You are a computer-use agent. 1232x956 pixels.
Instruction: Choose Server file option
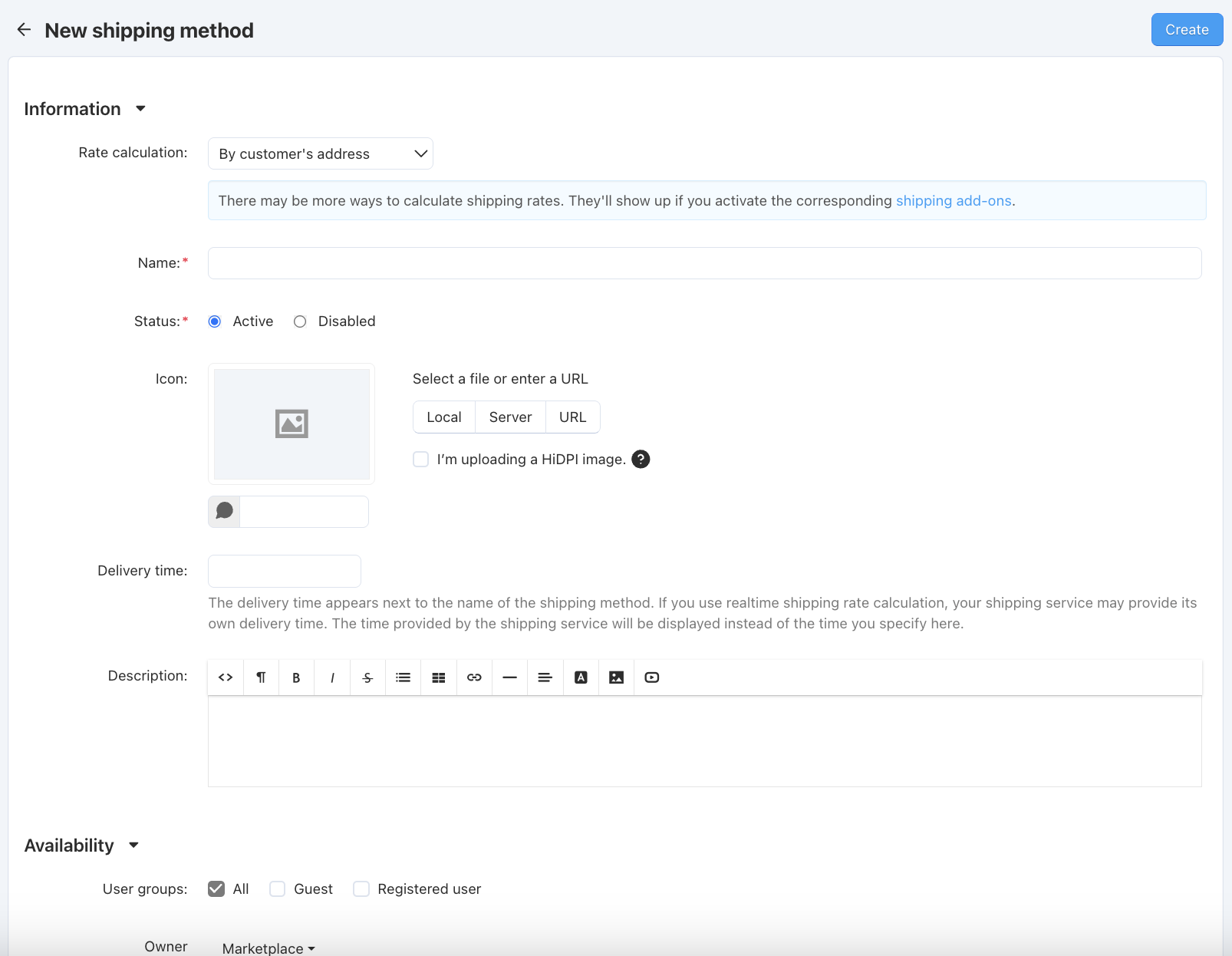pyautogui.click(x=510, y=417)
